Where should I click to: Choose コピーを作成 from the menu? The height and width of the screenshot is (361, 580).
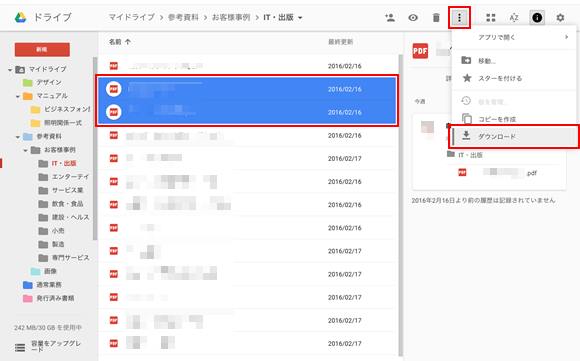pos(514,119)
